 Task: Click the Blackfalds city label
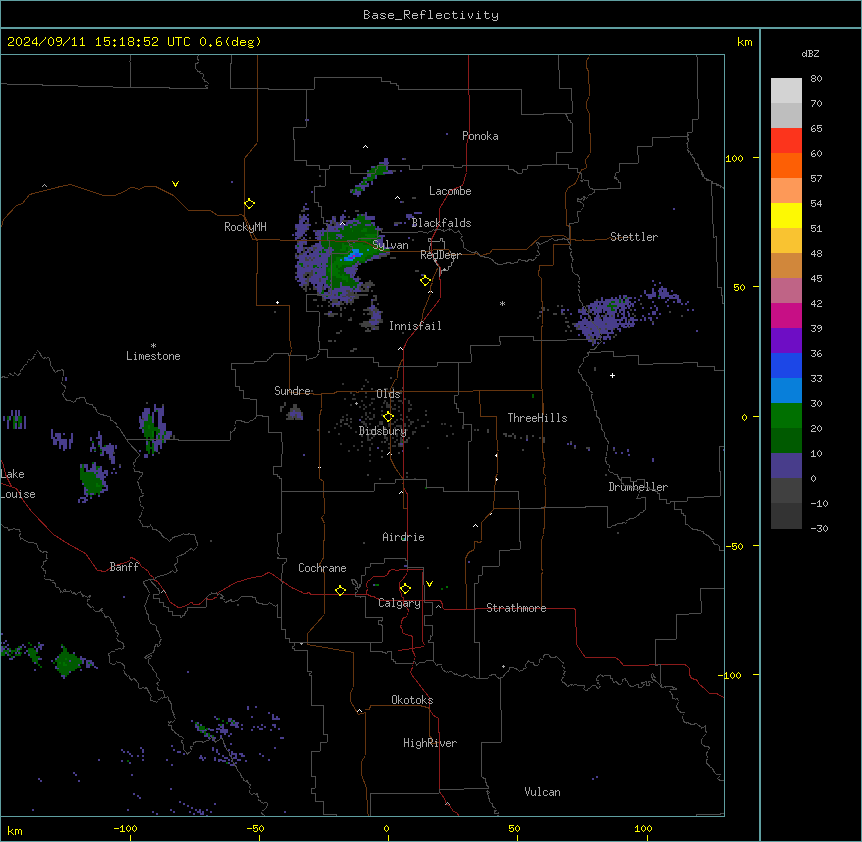(x=441, y=223)
